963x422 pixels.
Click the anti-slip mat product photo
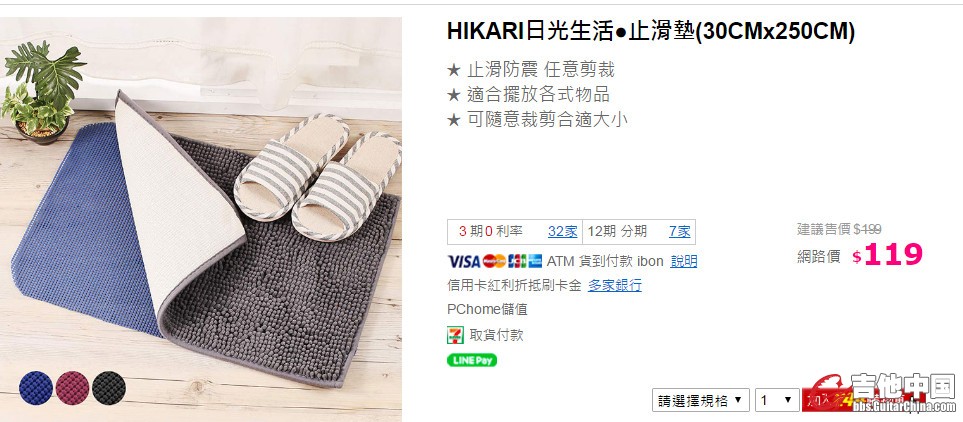coord(201,219)
